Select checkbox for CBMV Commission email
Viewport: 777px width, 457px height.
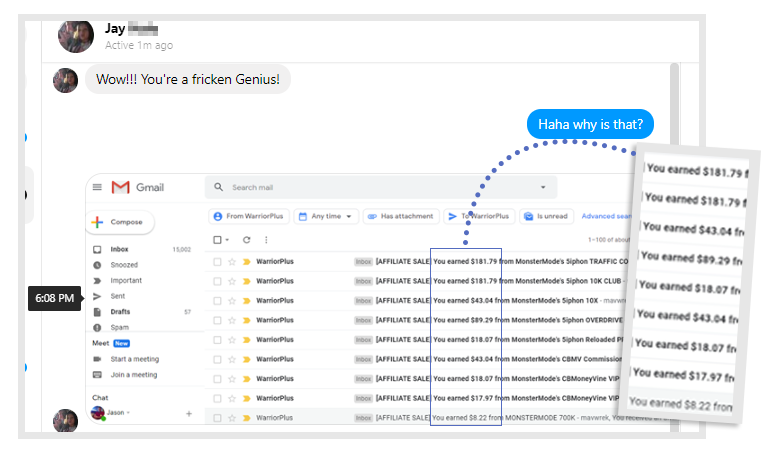coord(217,359)
